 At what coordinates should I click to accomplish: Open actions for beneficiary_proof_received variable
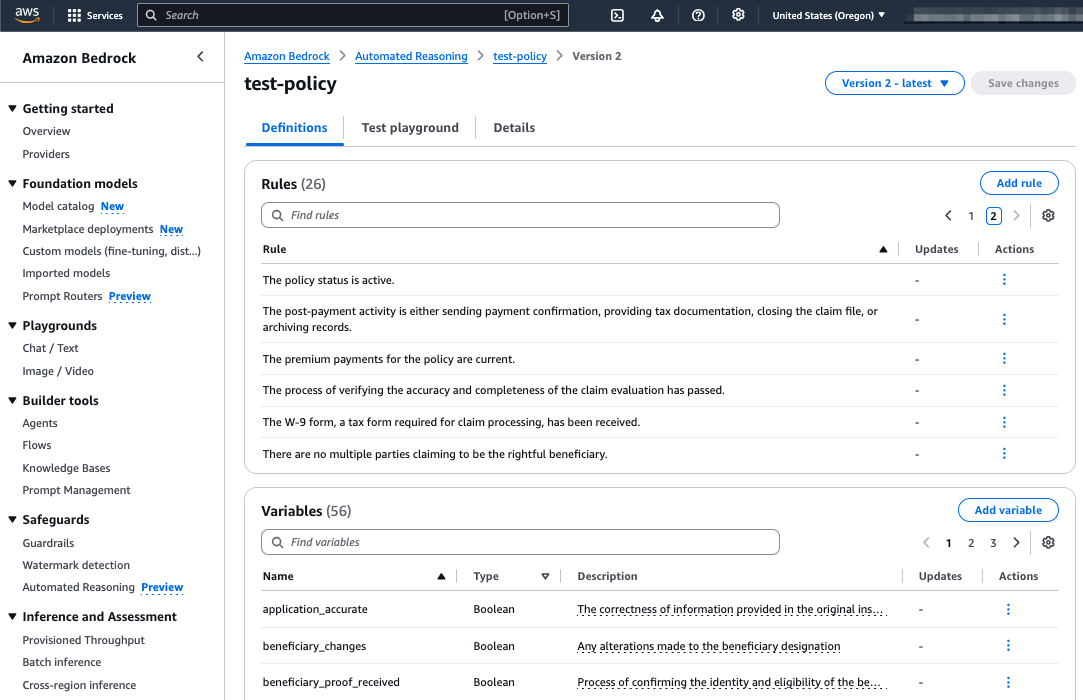pos(1008,682)
